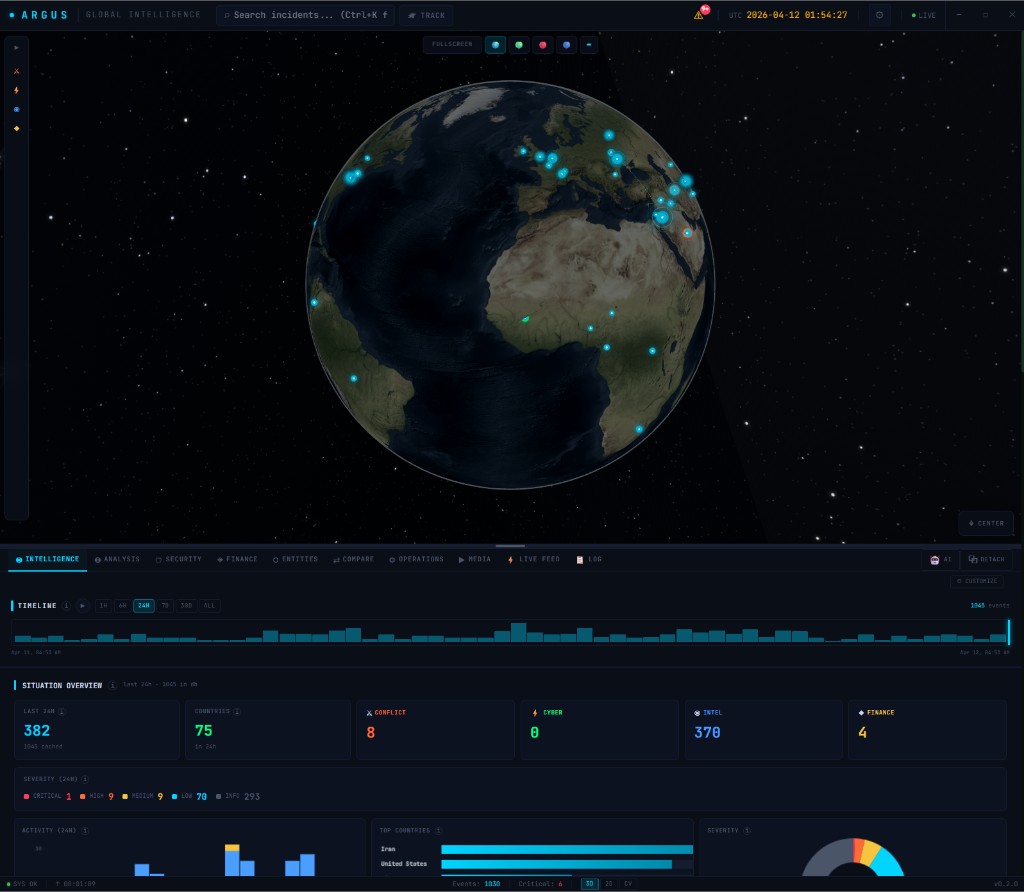Expand the left sidebar with its arrow
The image size is (1024, 892).
[x=16, y=45]
